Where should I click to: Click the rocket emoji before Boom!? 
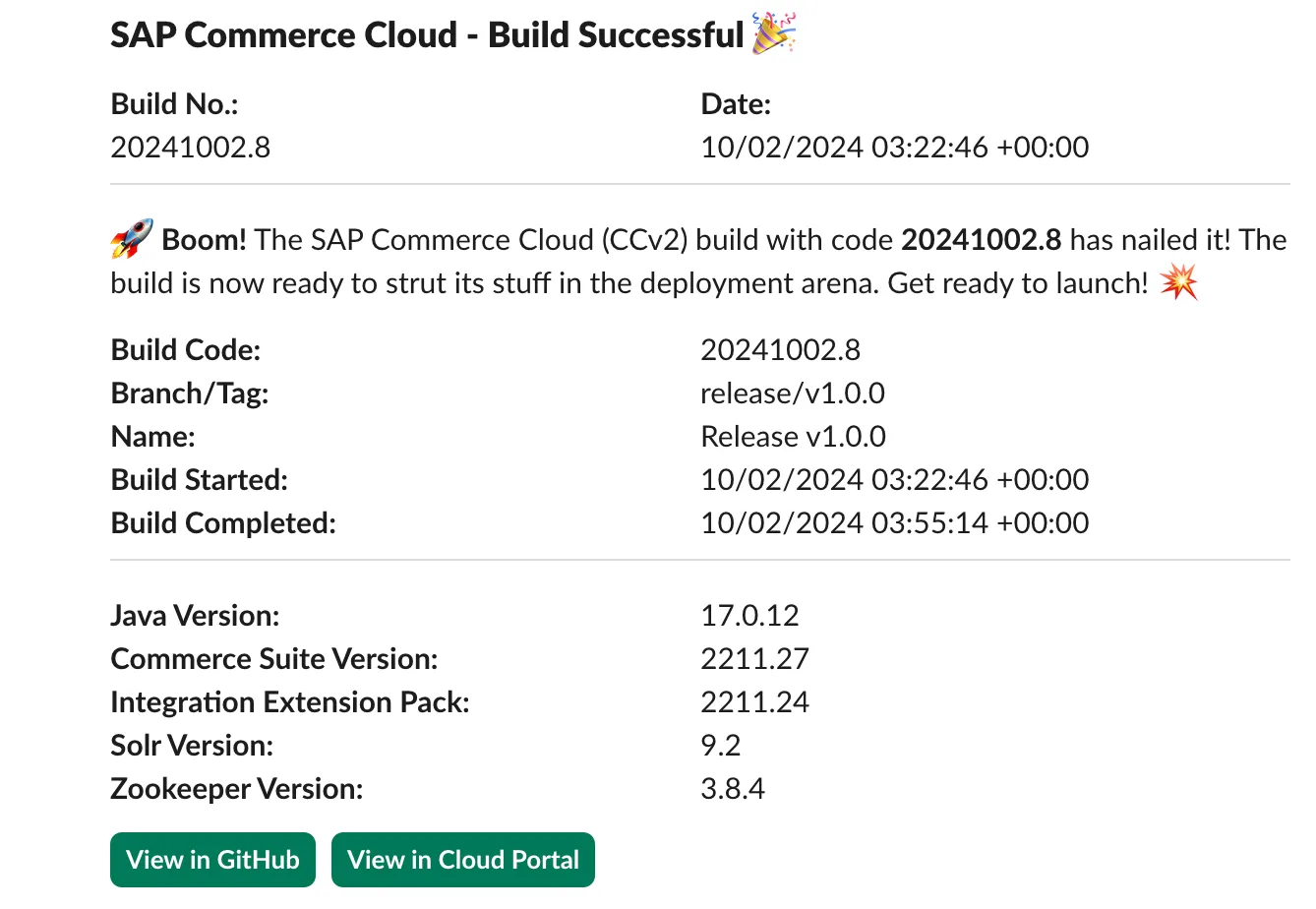pyautogui.click(x=131, y=240)
